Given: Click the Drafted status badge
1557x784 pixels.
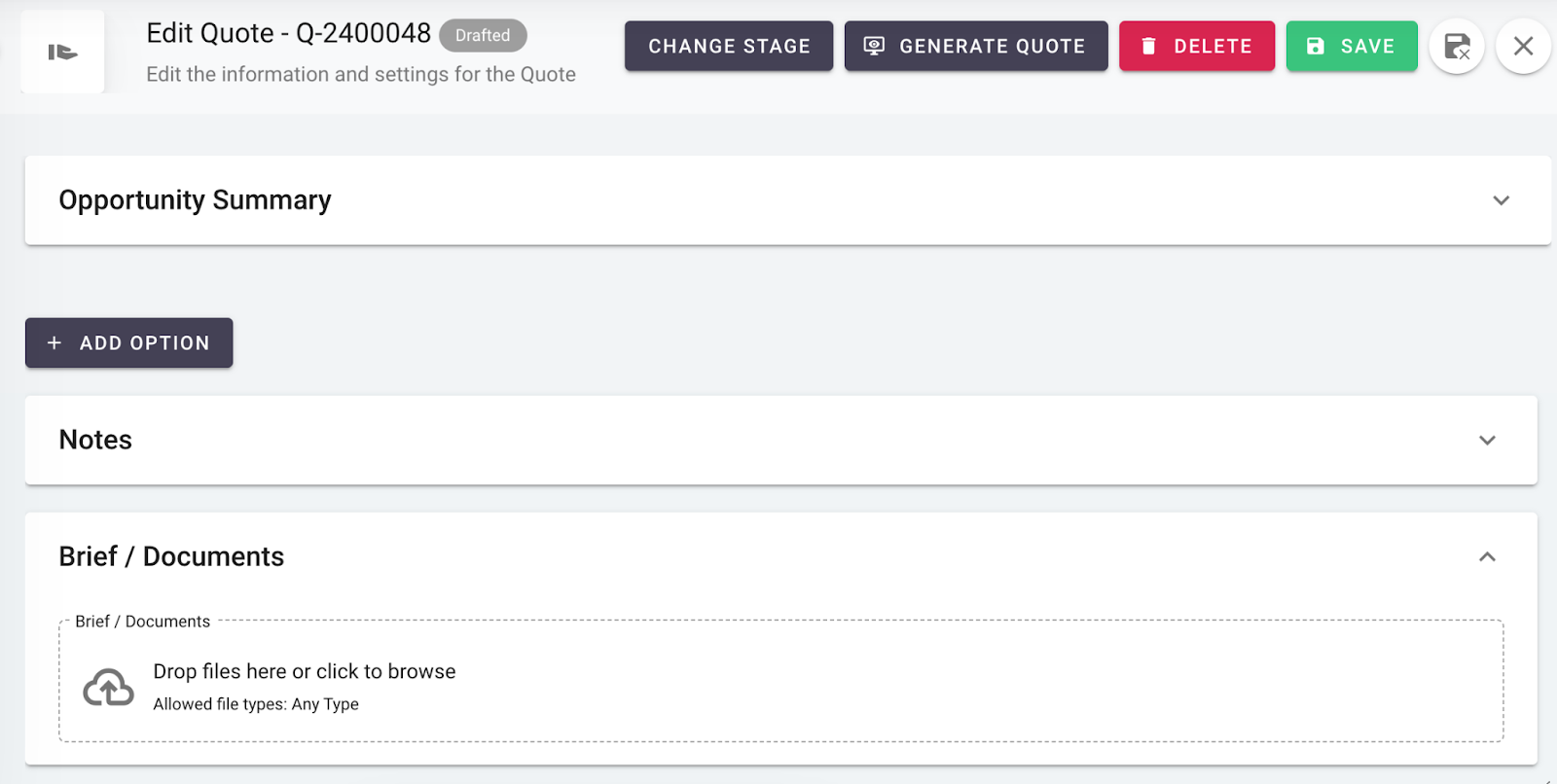Looking at the screenshot, I should pyautogui.click(x=483, y=35).
